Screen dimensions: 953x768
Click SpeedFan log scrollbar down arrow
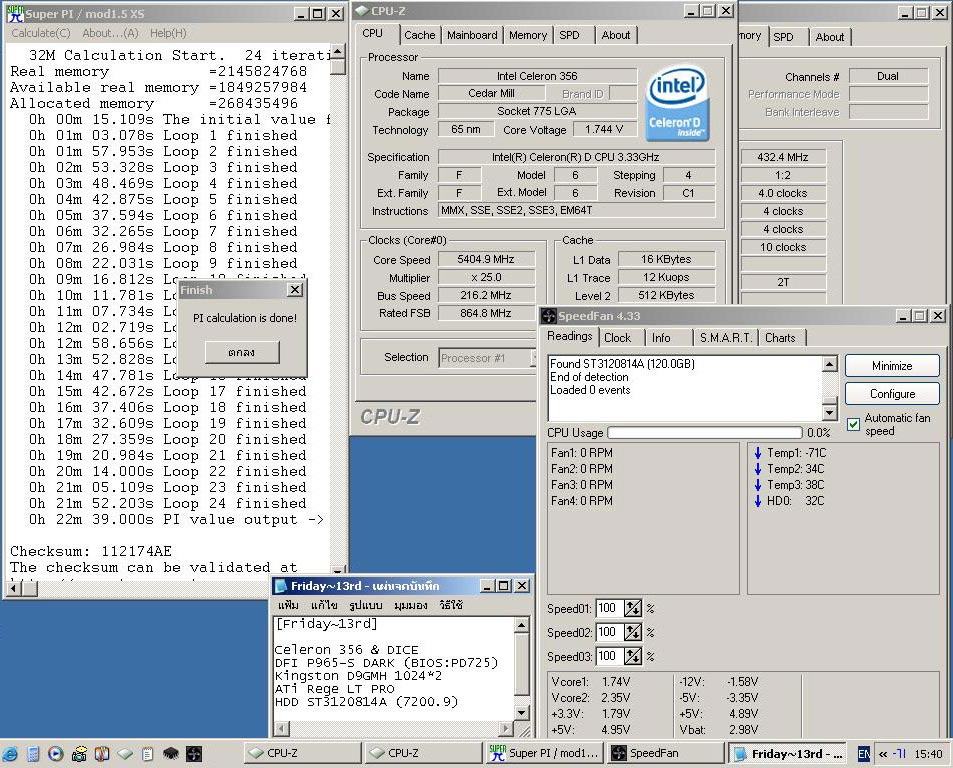point(829,413)
